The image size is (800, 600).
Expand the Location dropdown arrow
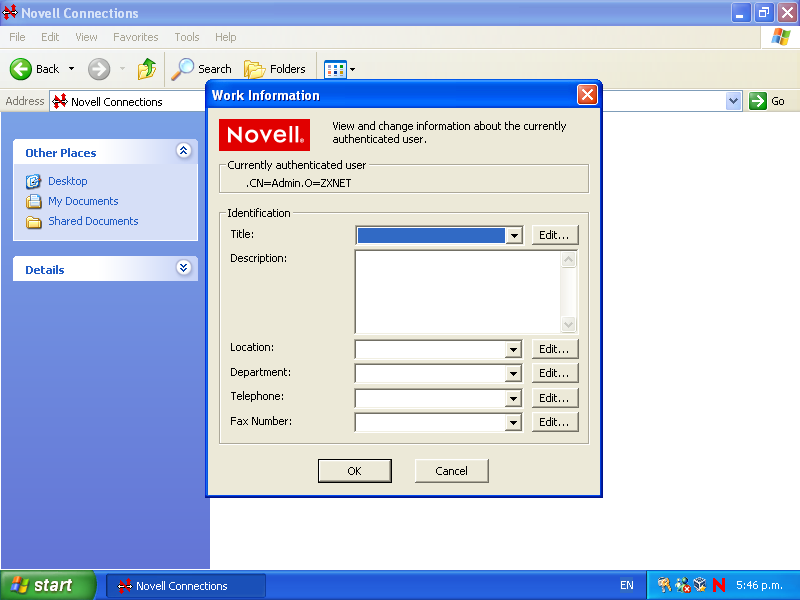[x=513, y=349]
